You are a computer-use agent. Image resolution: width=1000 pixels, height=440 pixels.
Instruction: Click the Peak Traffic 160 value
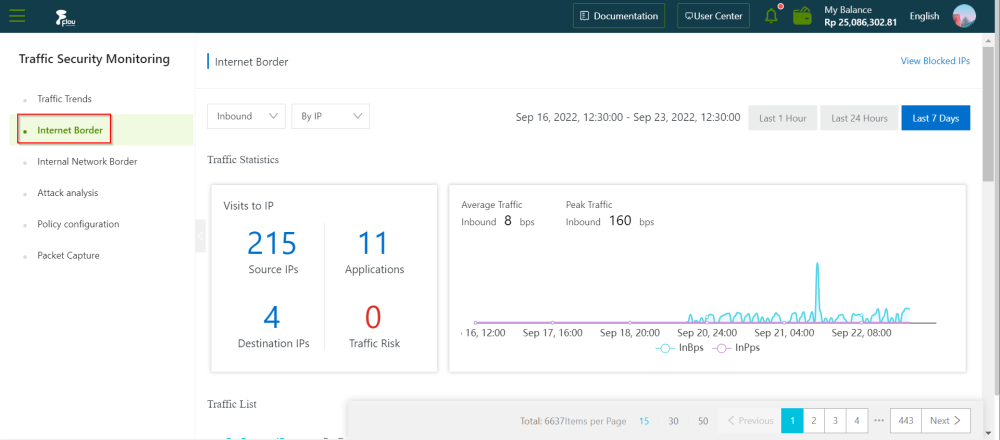[x=620, y=221]
